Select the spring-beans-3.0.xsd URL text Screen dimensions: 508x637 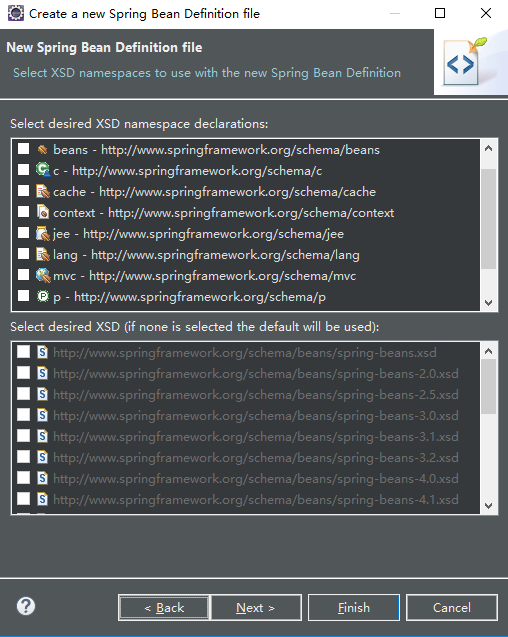pos(256,416)
